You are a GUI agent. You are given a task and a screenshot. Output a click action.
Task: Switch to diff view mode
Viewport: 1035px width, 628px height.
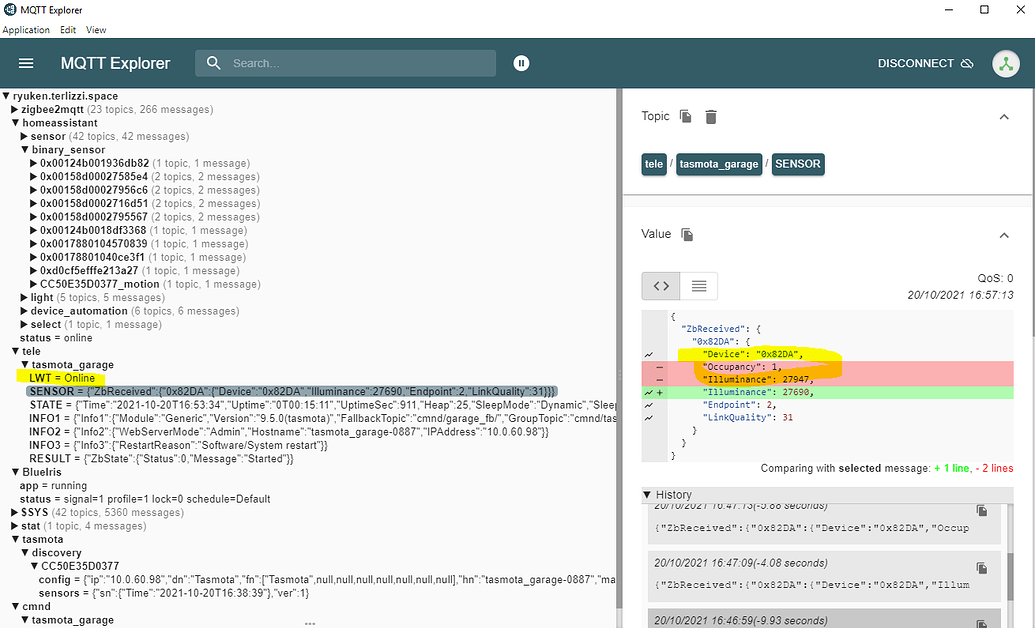coord(661,286)
